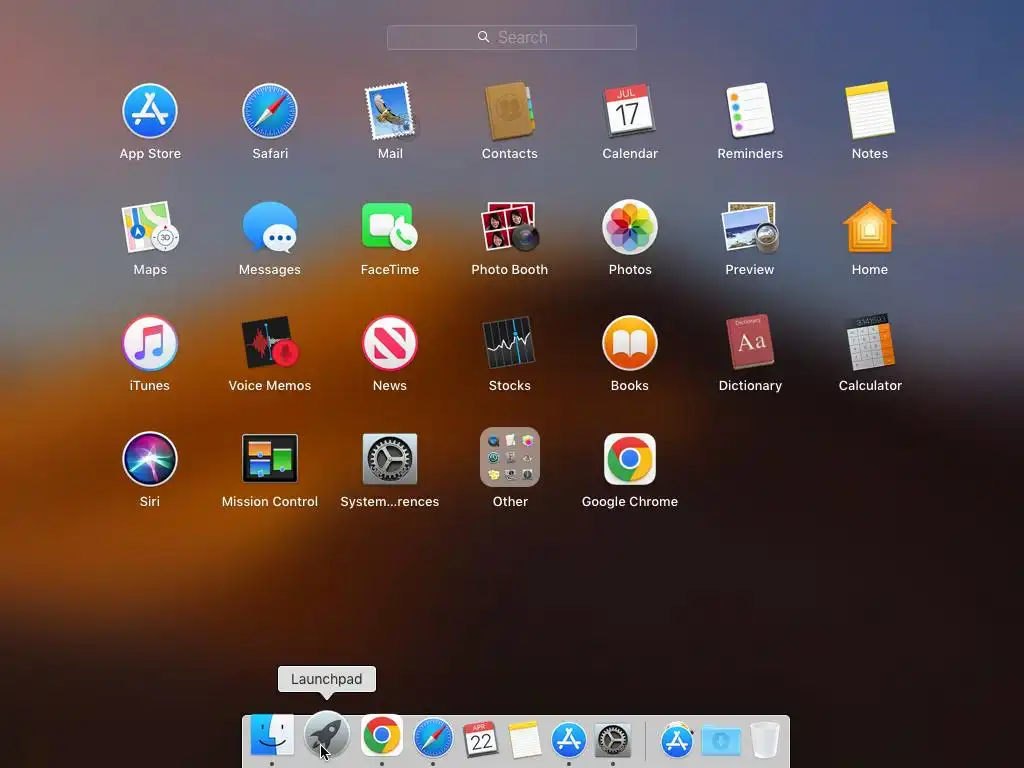Click the App Store icon beside Downloads

pos(677,740)
